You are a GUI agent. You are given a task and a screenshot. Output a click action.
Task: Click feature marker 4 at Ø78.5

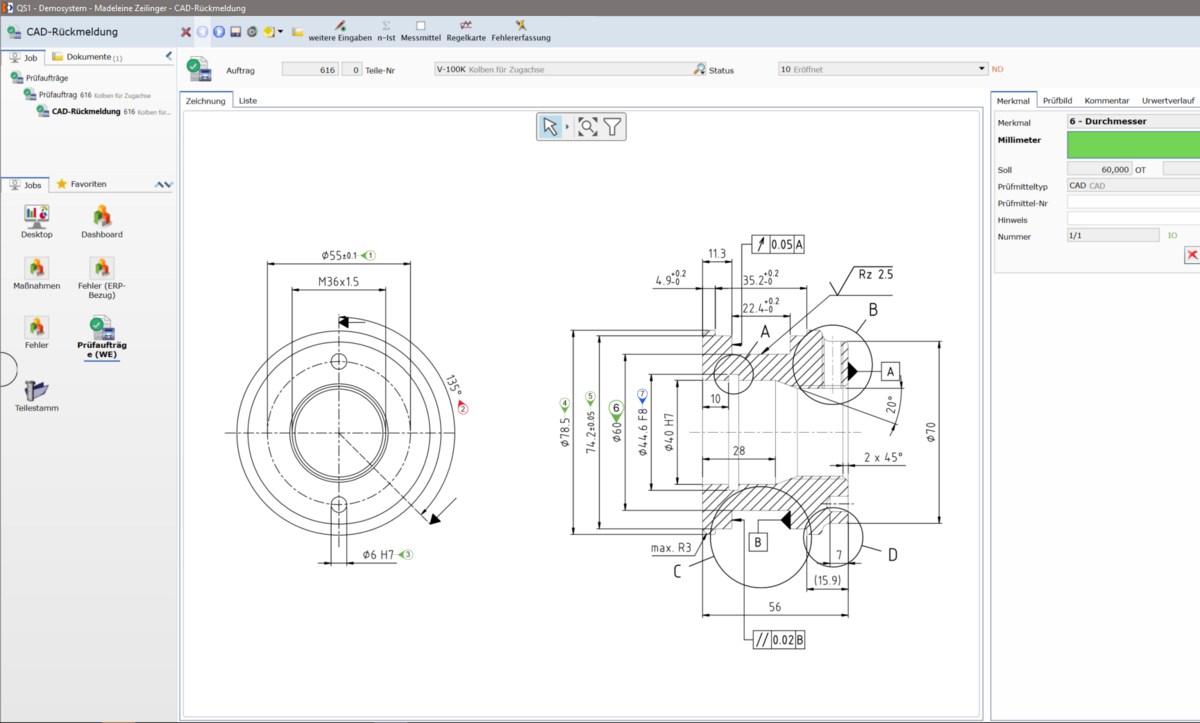[565, 404]
